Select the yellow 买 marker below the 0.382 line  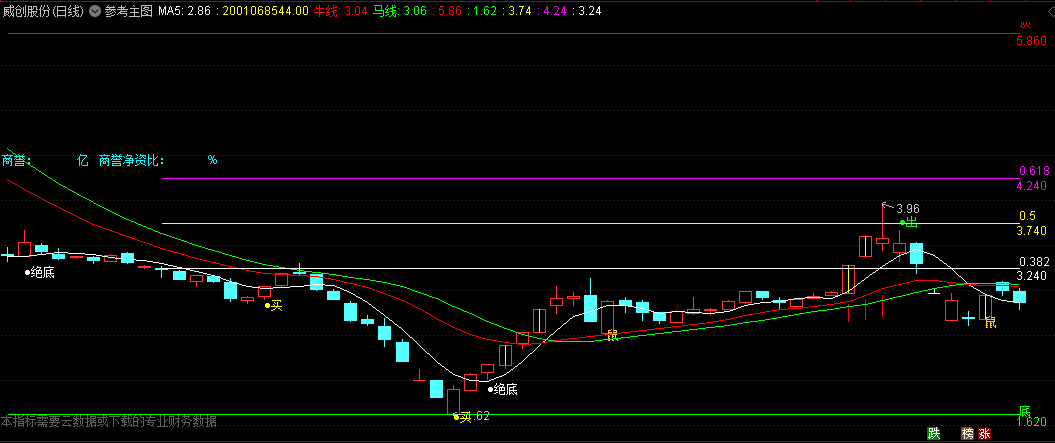273,306
